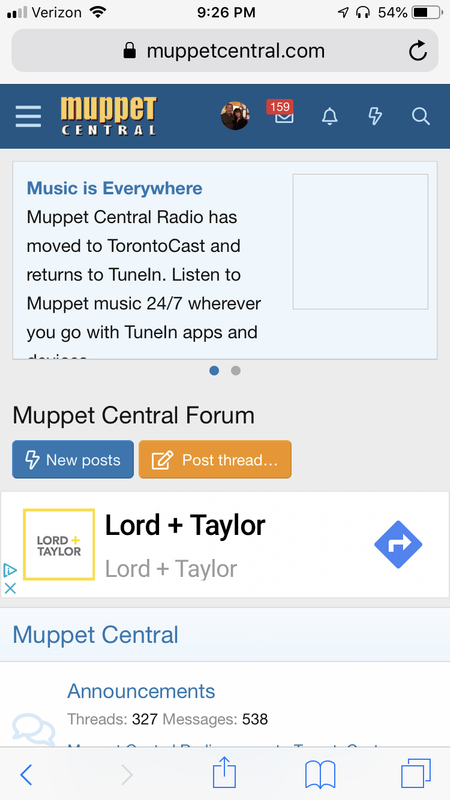Go back to the previous page

coord(26,776)
